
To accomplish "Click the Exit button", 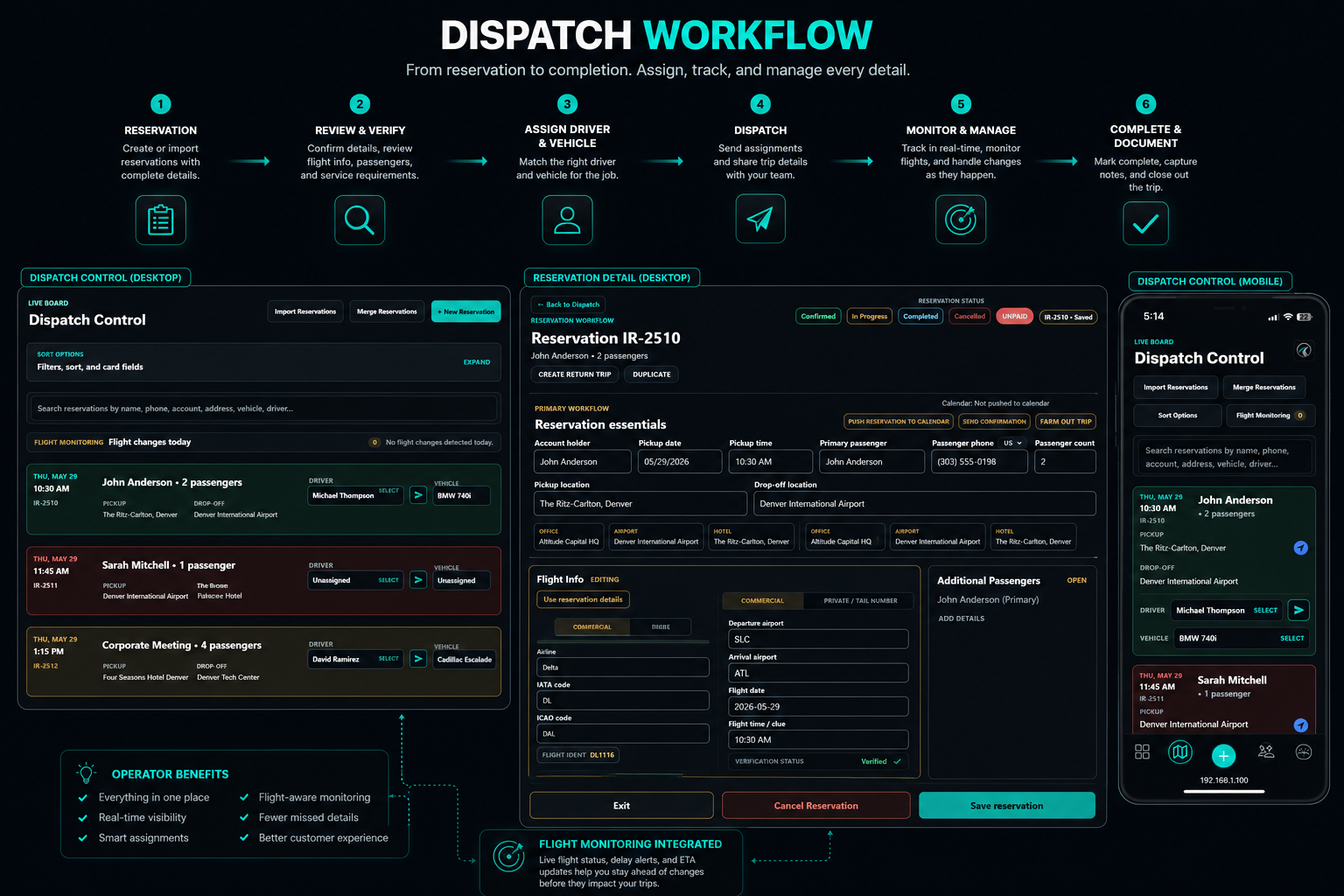I will [621, 806].
